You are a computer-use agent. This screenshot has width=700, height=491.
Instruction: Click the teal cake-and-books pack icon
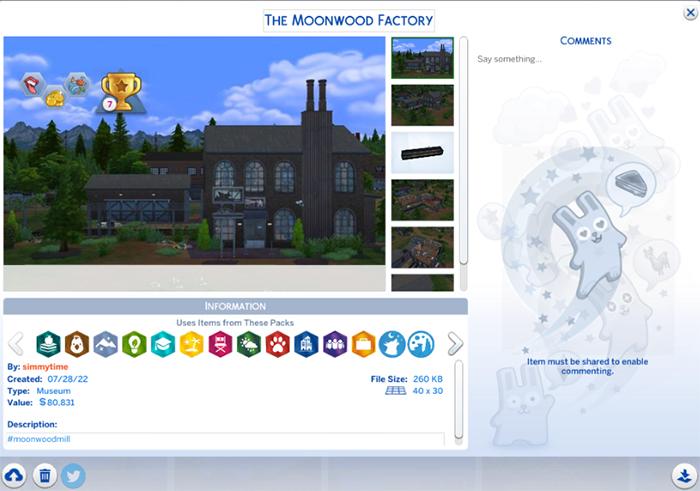coord(49,344)
